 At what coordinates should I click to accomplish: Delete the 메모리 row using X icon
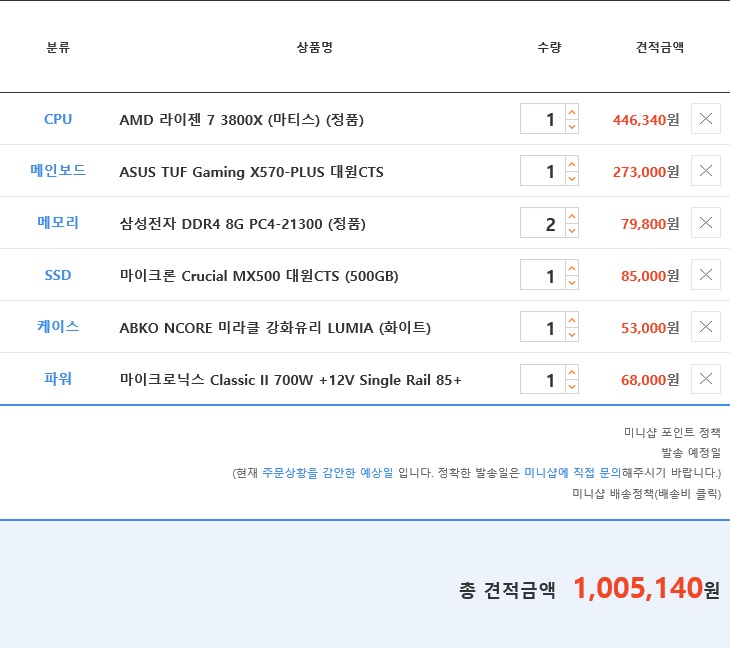[x=706, y=223]
